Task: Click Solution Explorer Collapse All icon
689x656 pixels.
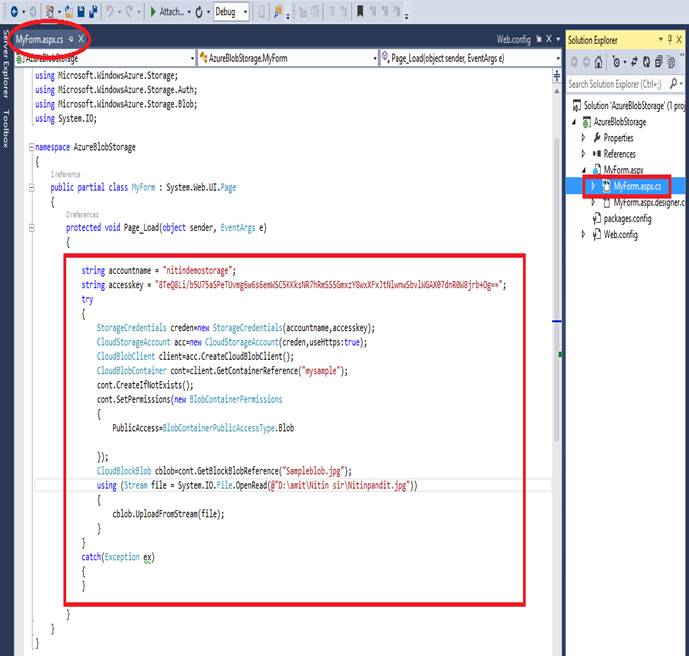Action: (x=658, y=62)
